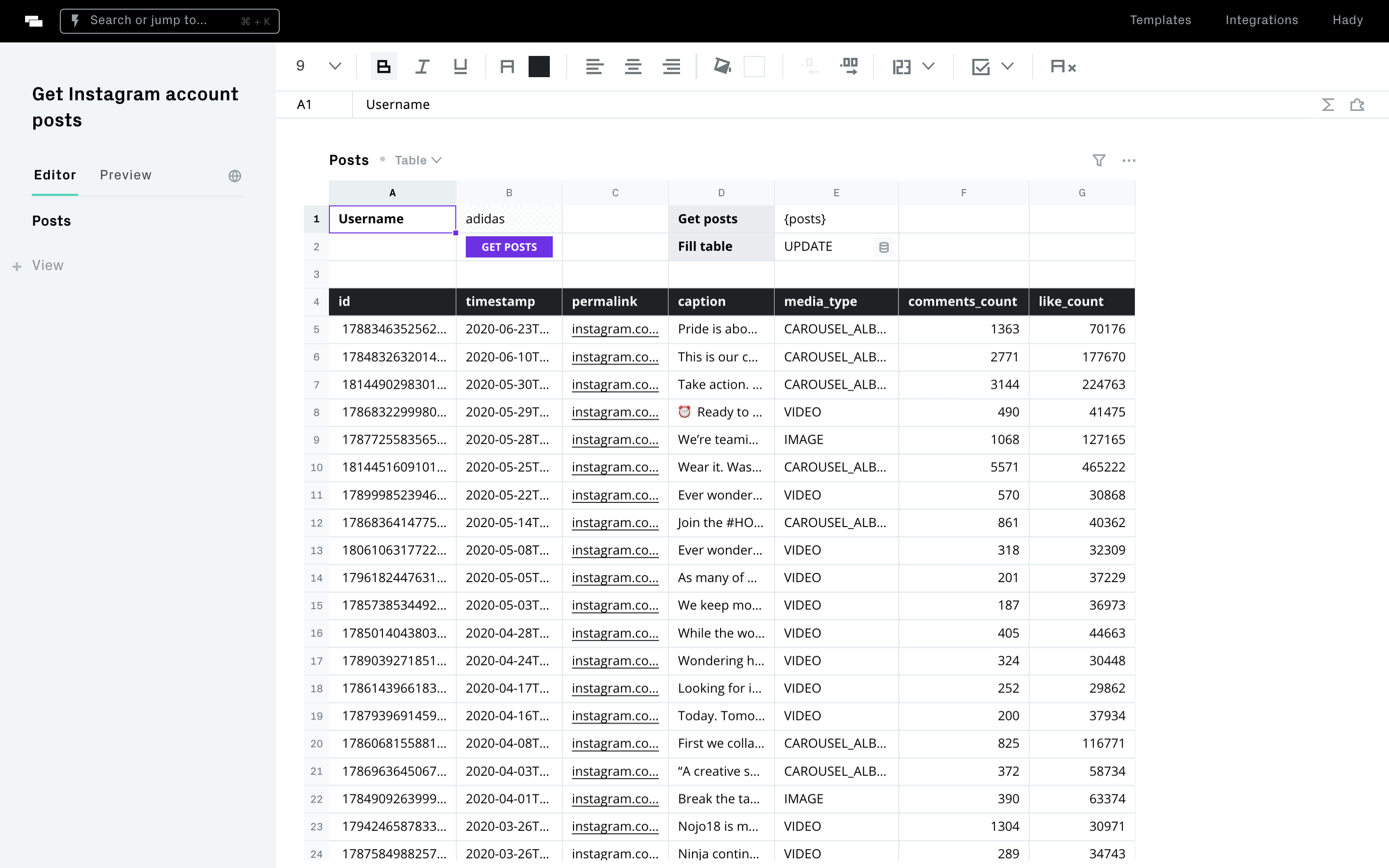Image resolution: width=1389 pixels, height=868 pixels.
Task: Select the IMAGE media type in row 9
Action: point(836,440)
